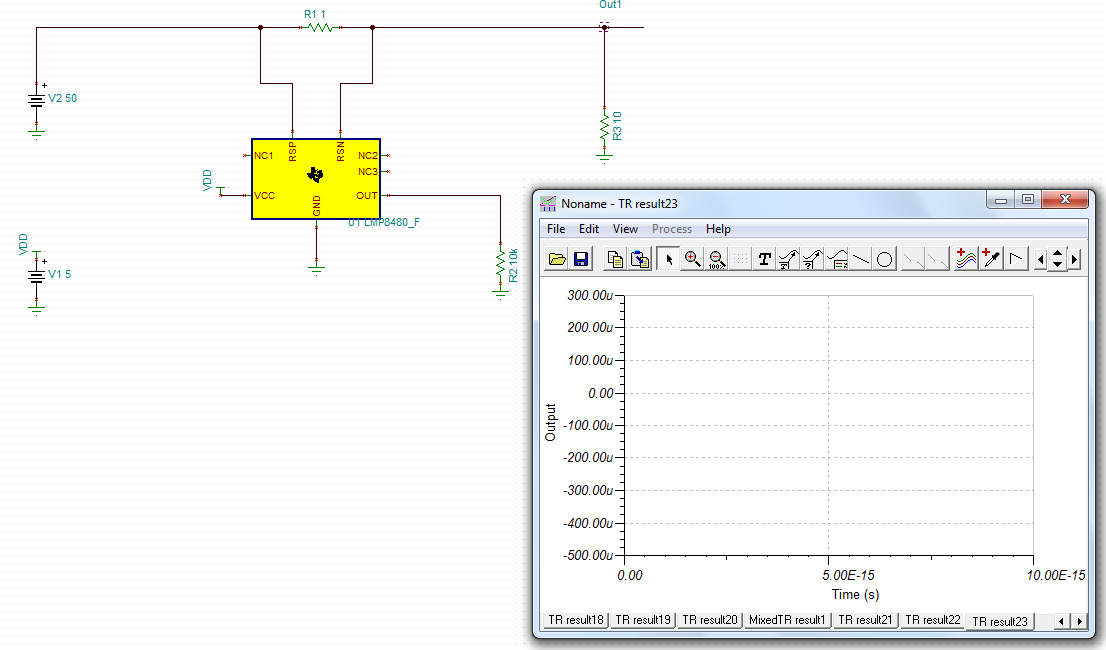Click the 5.00E-15 time axis value
Screen dimensions: 1106x650
(x=848, y=575)
